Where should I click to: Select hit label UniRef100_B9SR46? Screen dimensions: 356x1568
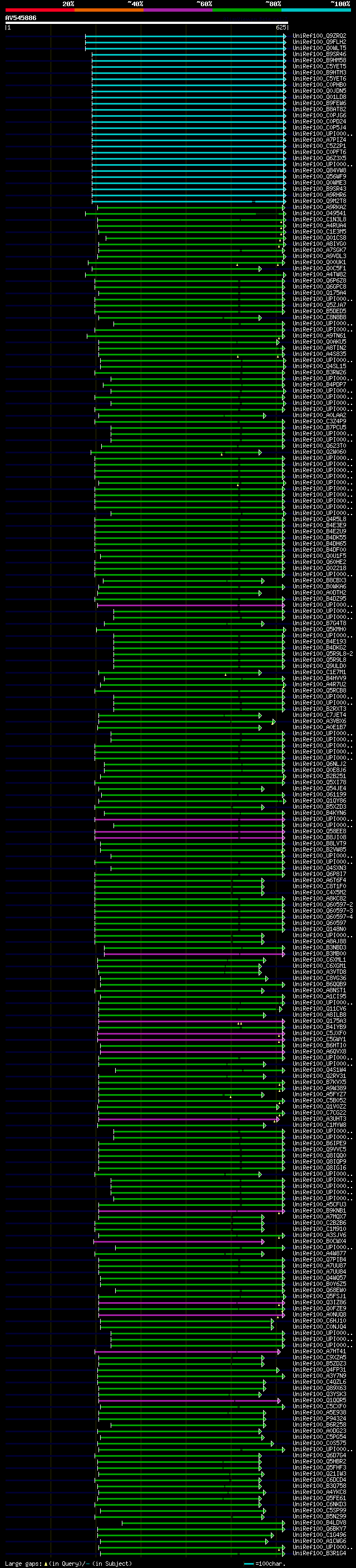point(319,54)
